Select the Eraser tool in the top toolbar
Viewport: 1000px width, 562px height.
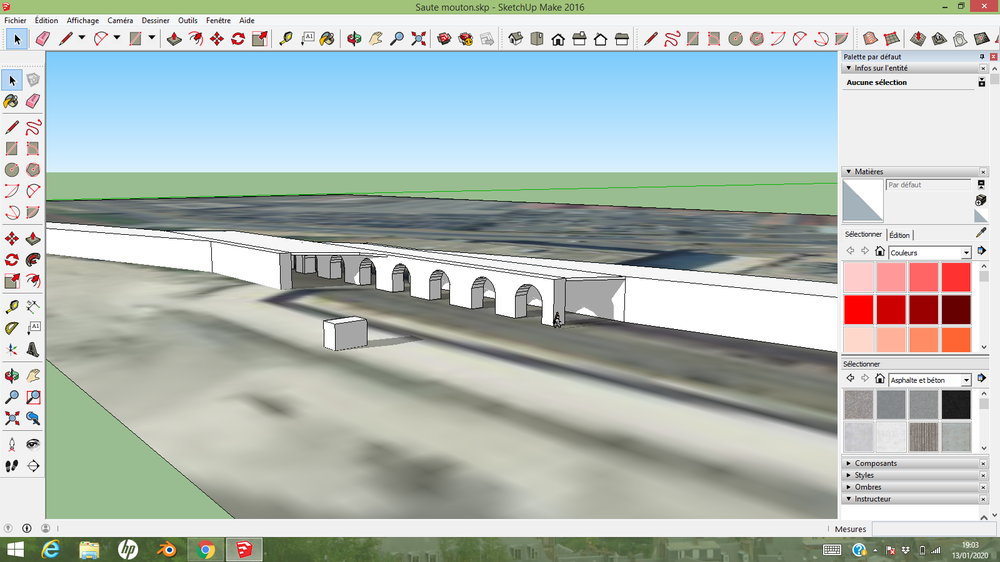[x=43, y=39]
